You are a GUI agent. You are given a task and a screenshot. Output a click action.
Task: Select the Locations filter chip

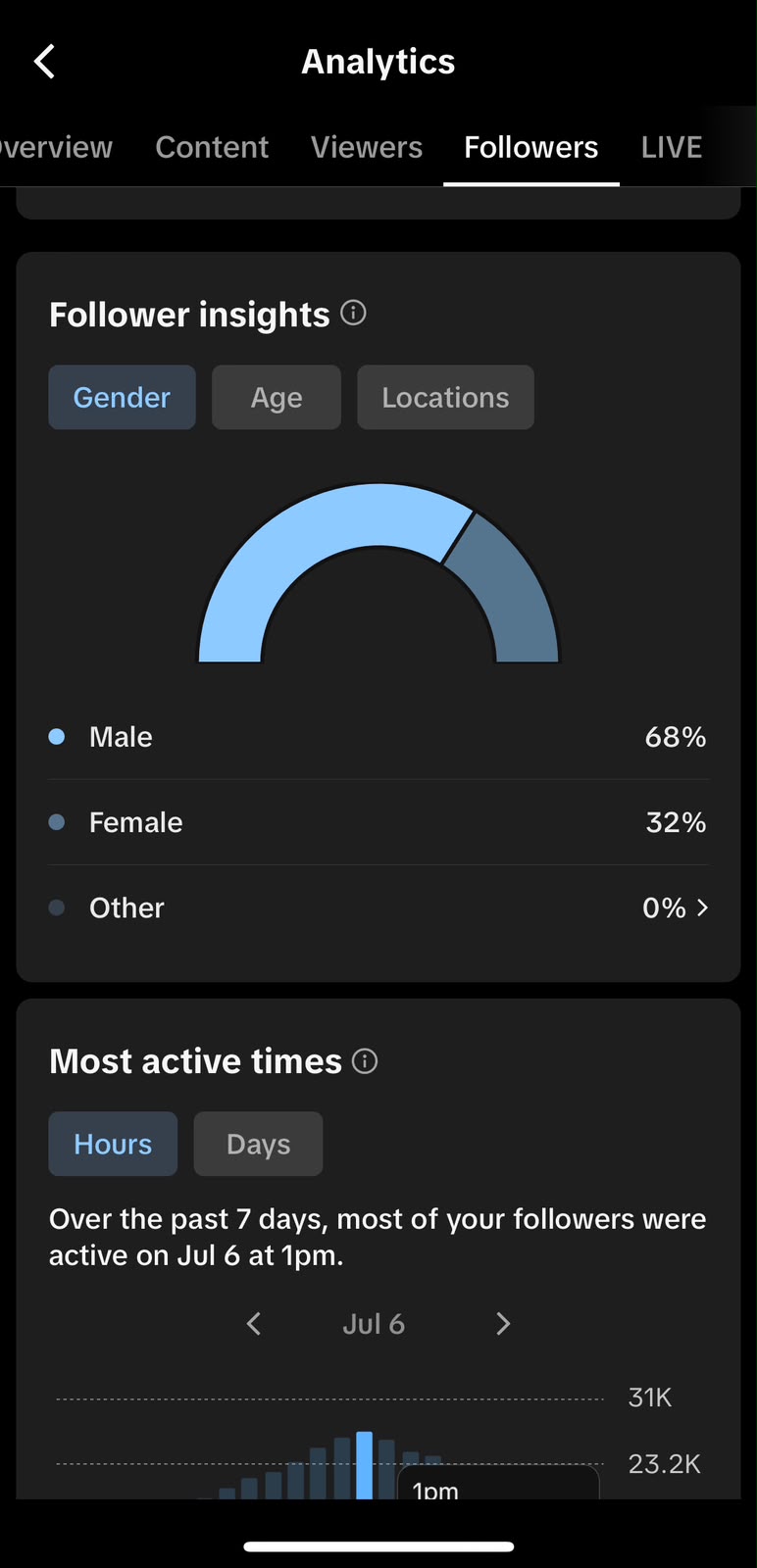(x=445, y=397)
